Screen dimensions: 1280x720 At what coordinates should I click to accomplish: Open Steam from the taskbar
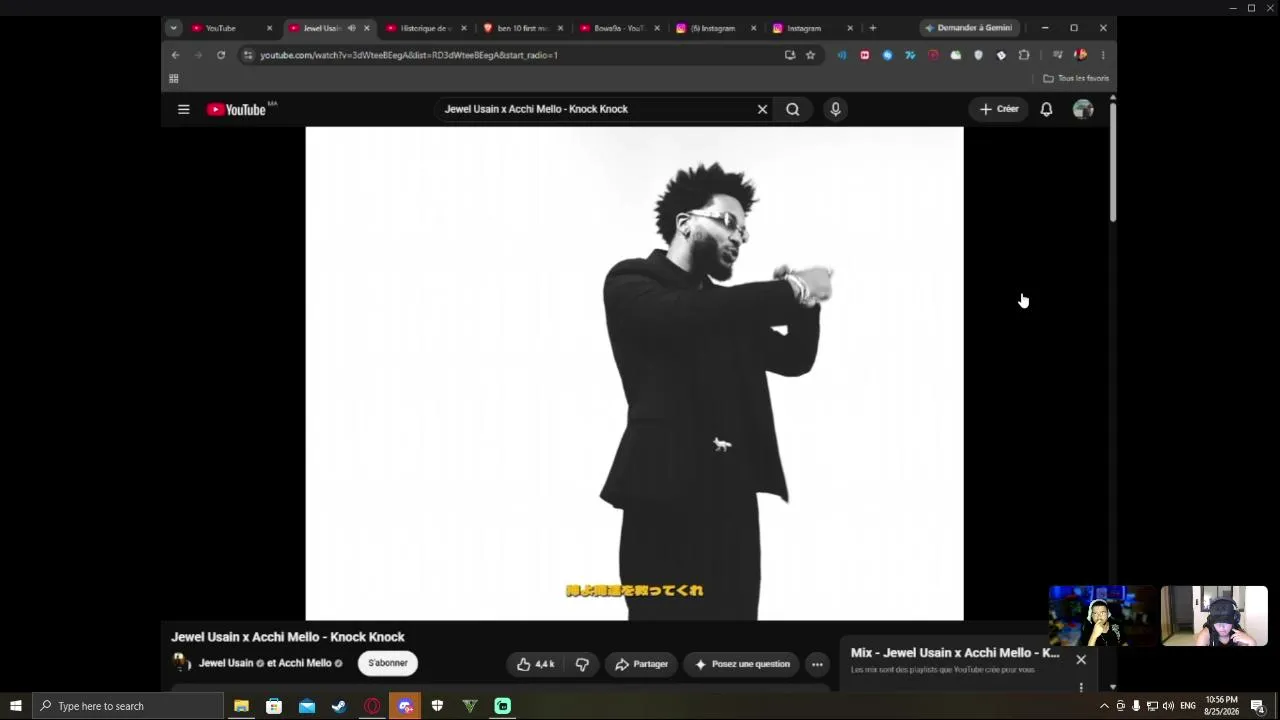tap(339, 706)
